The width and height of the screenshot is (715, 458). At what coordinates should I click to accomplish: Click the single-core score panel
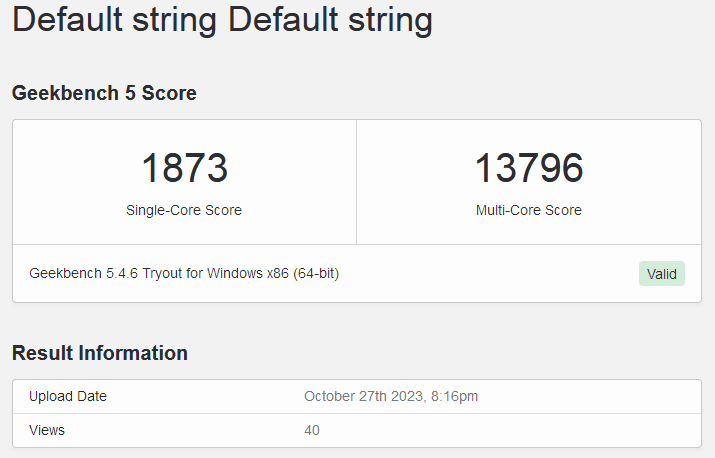click(x=184, y=182)
